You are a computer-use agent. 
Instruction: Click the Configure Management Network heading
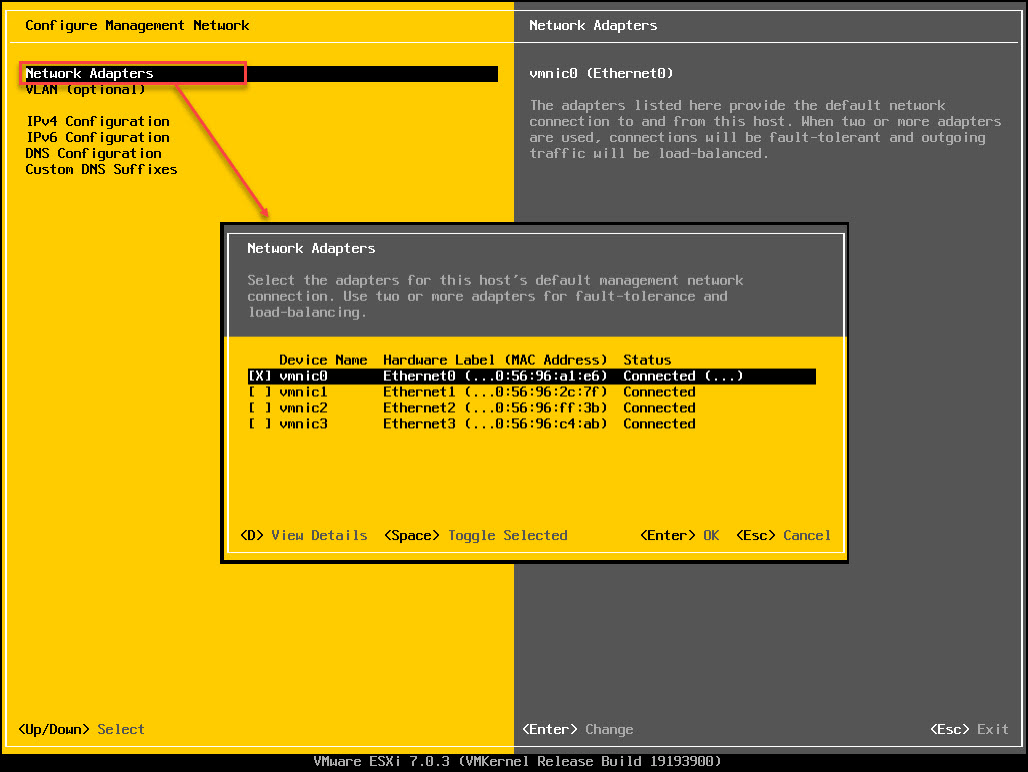pyautogui.click(x=137, y=26)
